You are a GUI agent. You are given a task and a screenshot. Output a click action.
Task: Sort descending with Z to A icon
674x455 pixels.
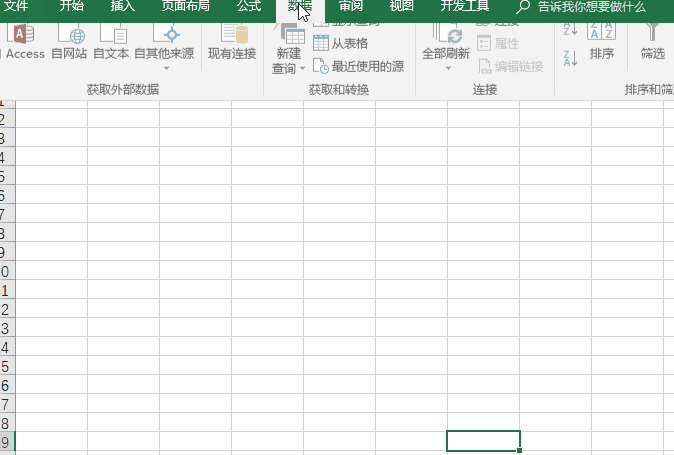pos(570,58)
